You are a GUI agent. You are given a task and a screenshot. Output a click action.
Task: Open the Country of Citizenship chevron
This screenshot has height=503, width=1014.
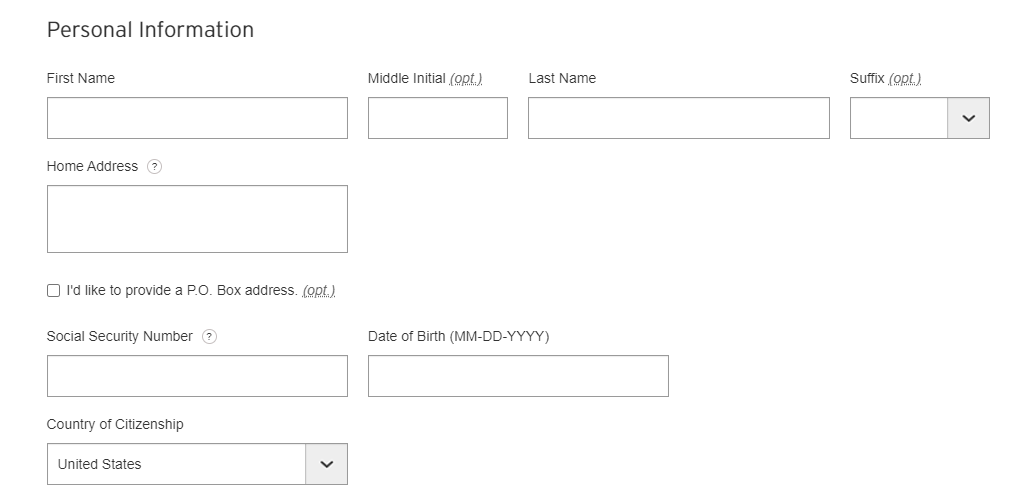pos(326,464)
